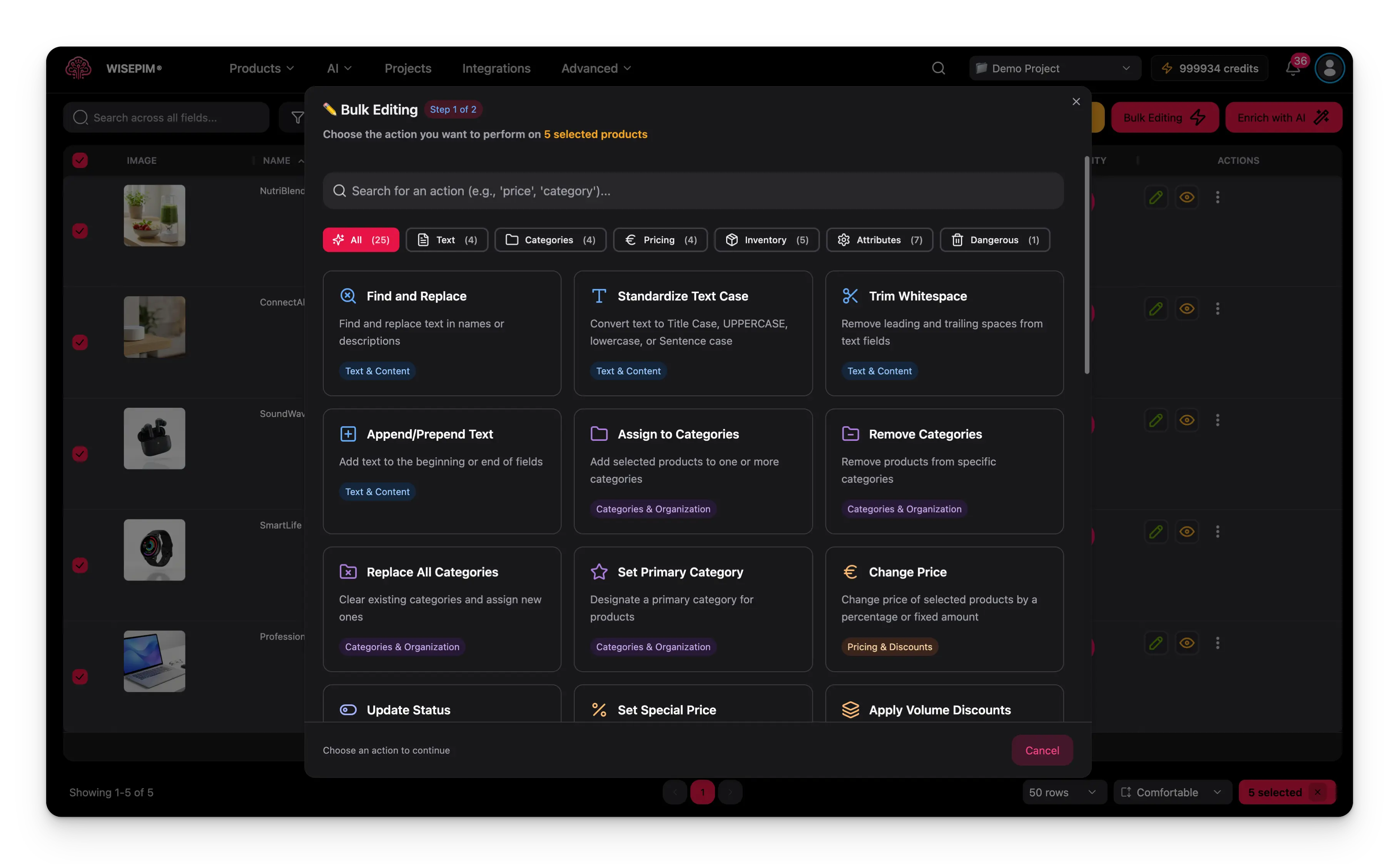Open the 50 rows per page dropdown
Viewport: 1400px width, 864px height.
pyautogui.click(x=1063, y=792)
